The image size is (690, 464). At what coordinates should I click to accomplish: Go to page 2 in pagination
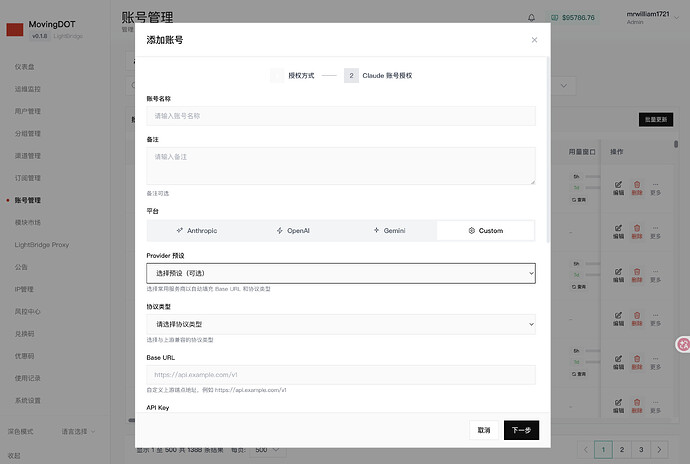pos(622,449)
